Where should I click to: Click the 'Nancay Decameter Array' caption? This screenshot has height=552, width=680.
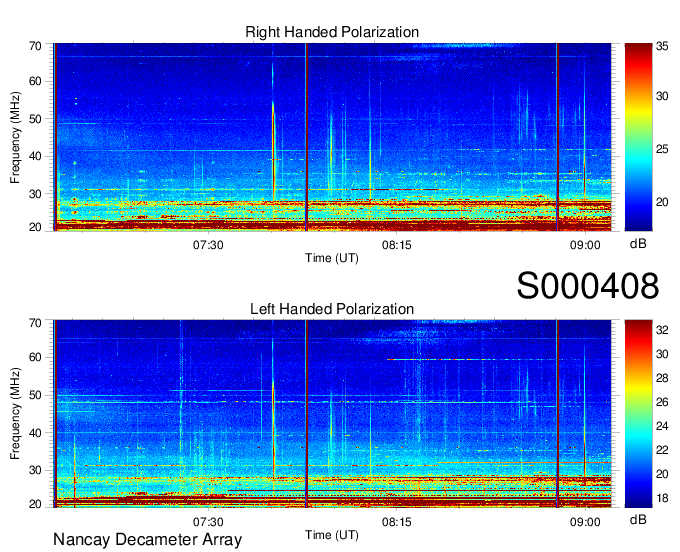coord(147,540)
